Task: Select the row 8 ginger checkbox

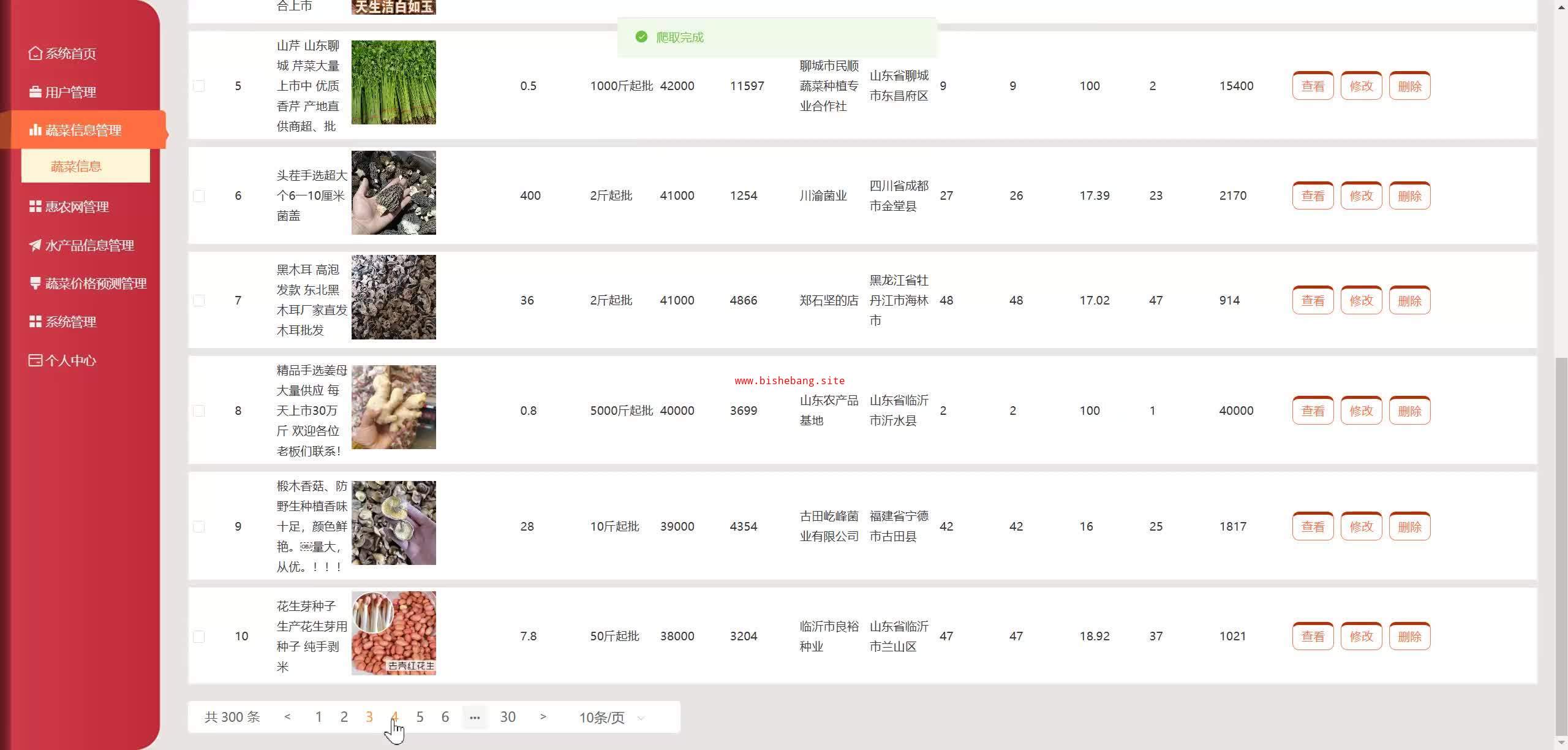Action: [x=199, y=411]
